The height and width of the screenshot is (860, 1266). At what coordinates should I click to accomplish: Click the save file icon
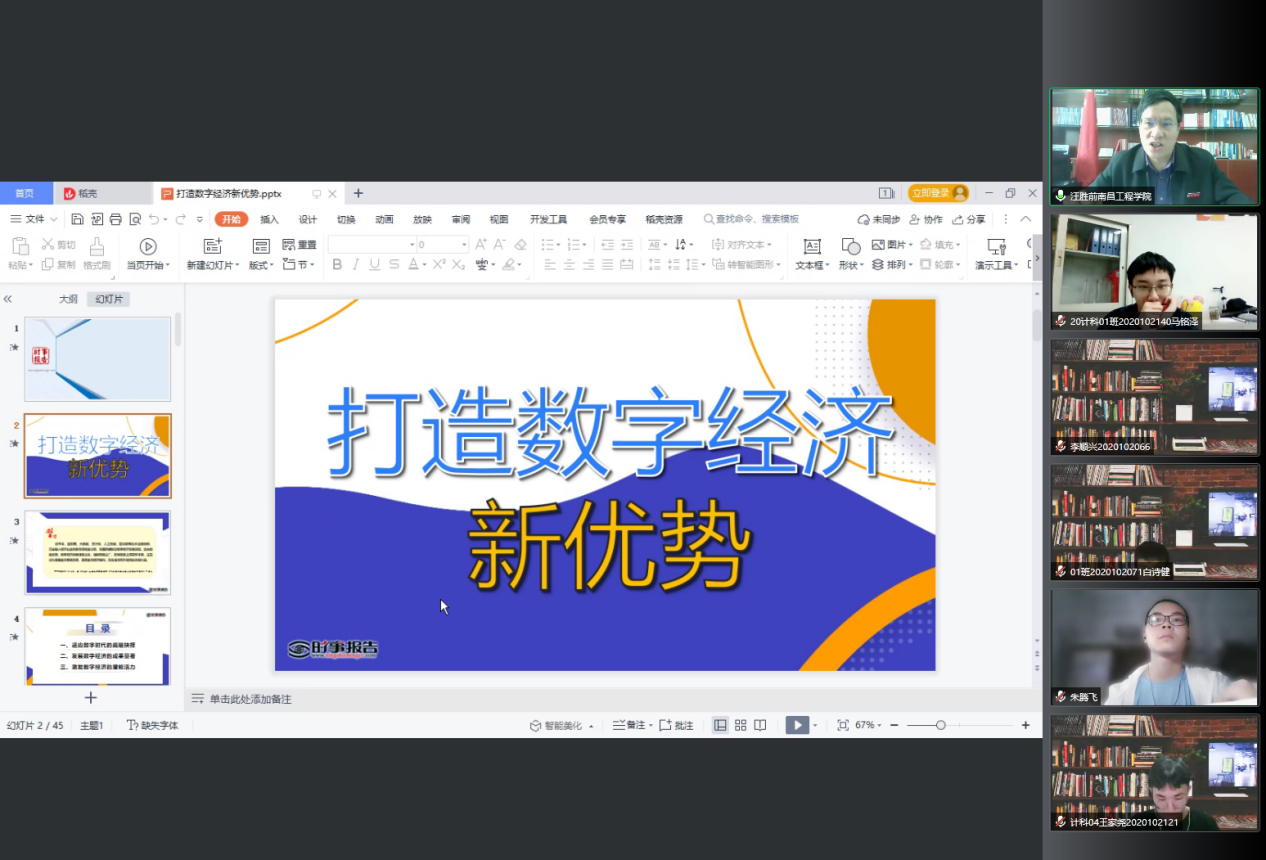click(x=78, y=219)
